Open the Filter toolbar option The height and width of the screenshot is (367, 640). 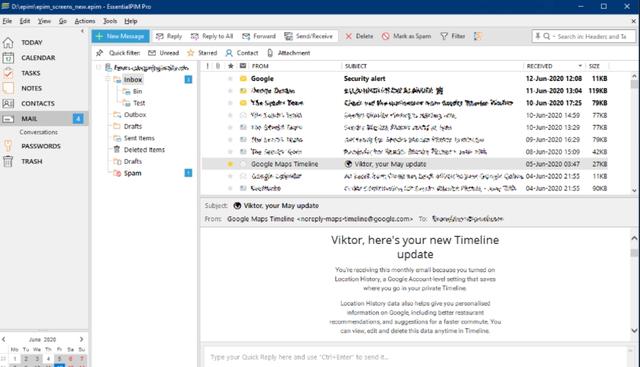453,36
